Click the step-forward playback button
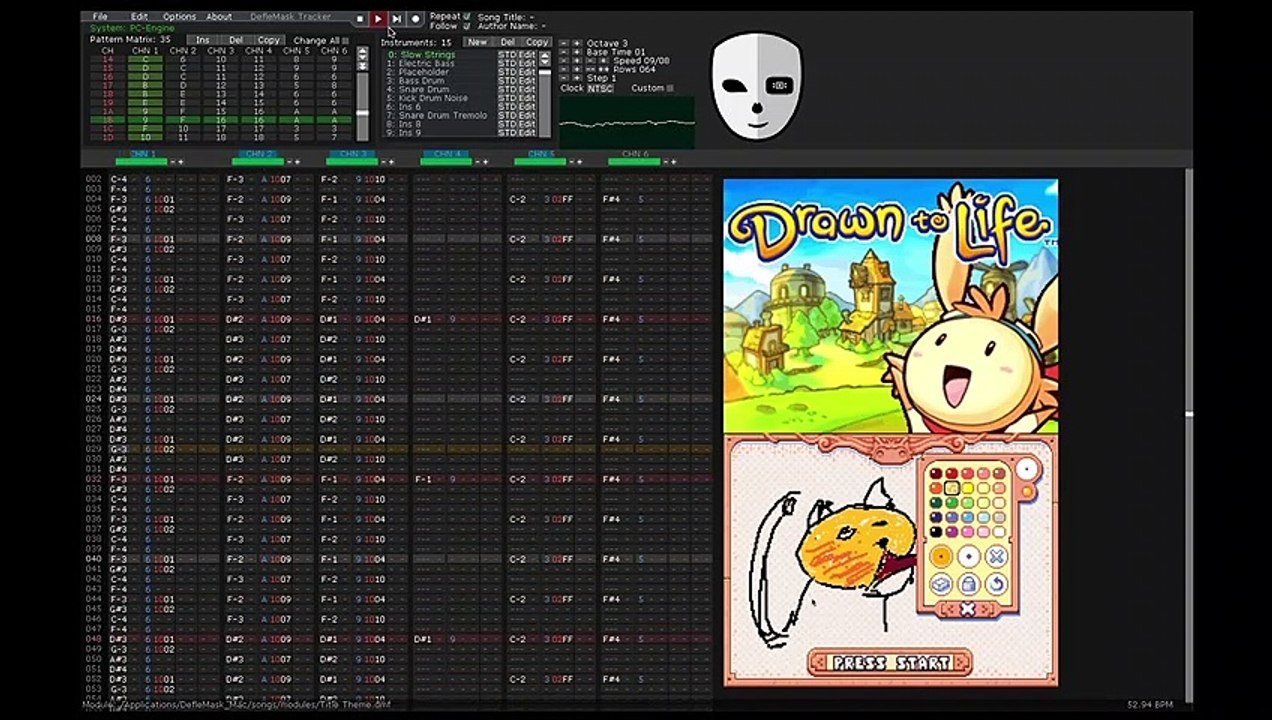This screenshot has height=720, width=1272. [397, 19]
